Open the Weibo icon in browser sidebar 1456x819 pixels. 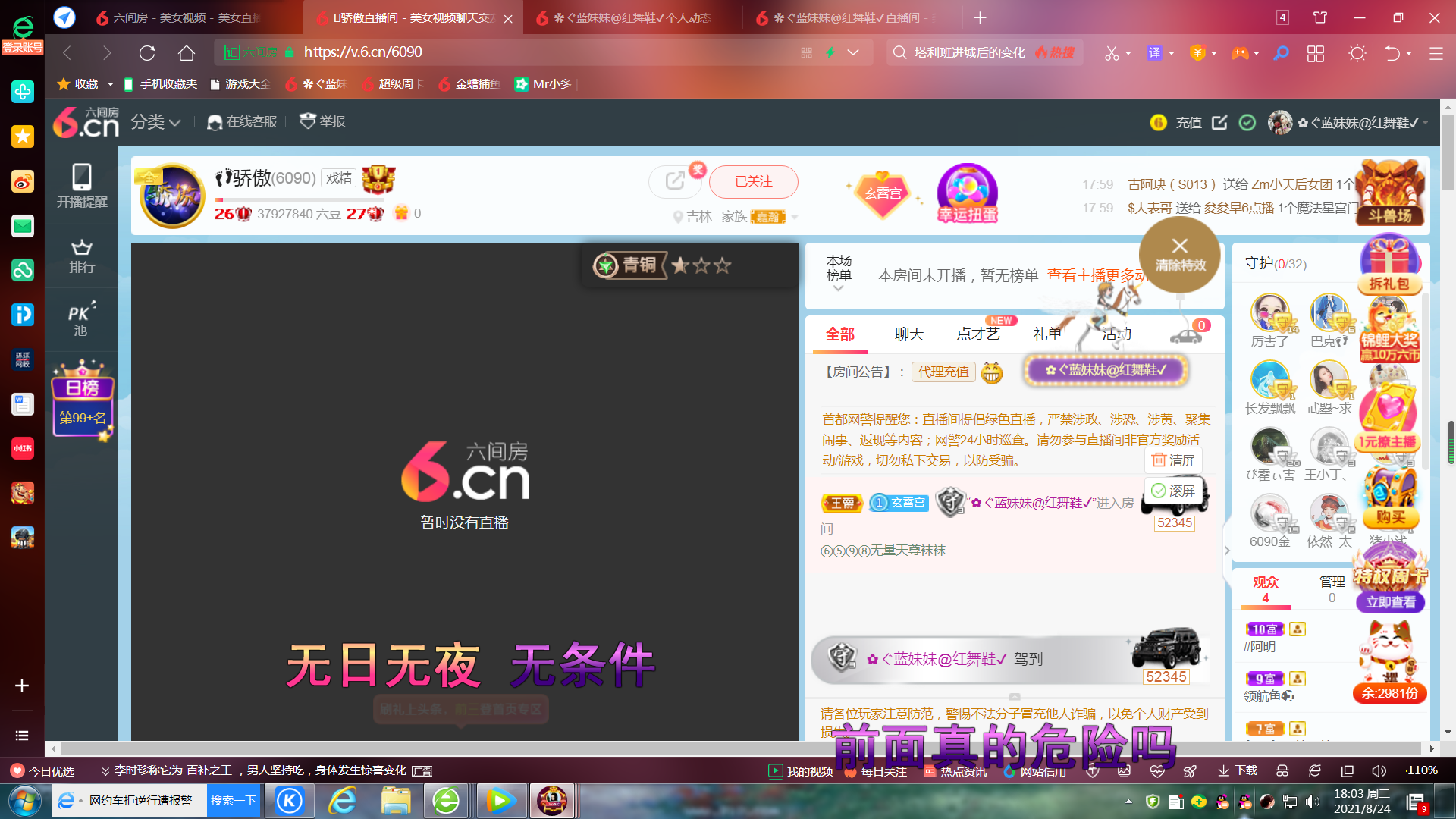pos(22,181)
